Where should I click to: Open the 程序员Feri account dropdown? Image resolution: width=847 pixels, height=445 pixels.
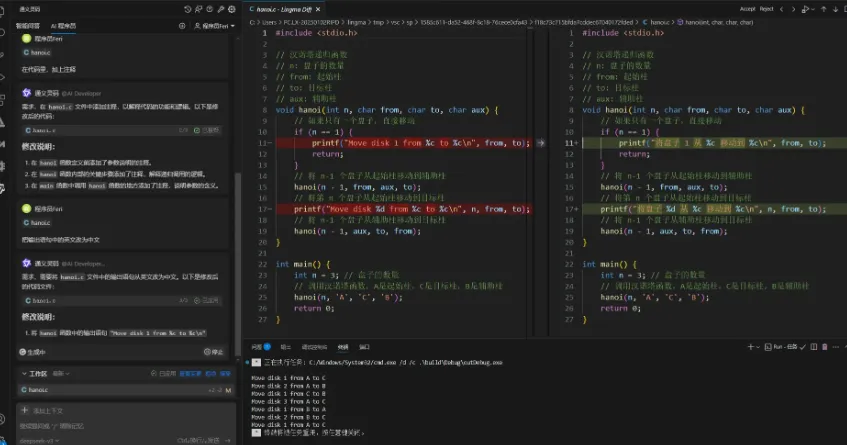point(214,26)
